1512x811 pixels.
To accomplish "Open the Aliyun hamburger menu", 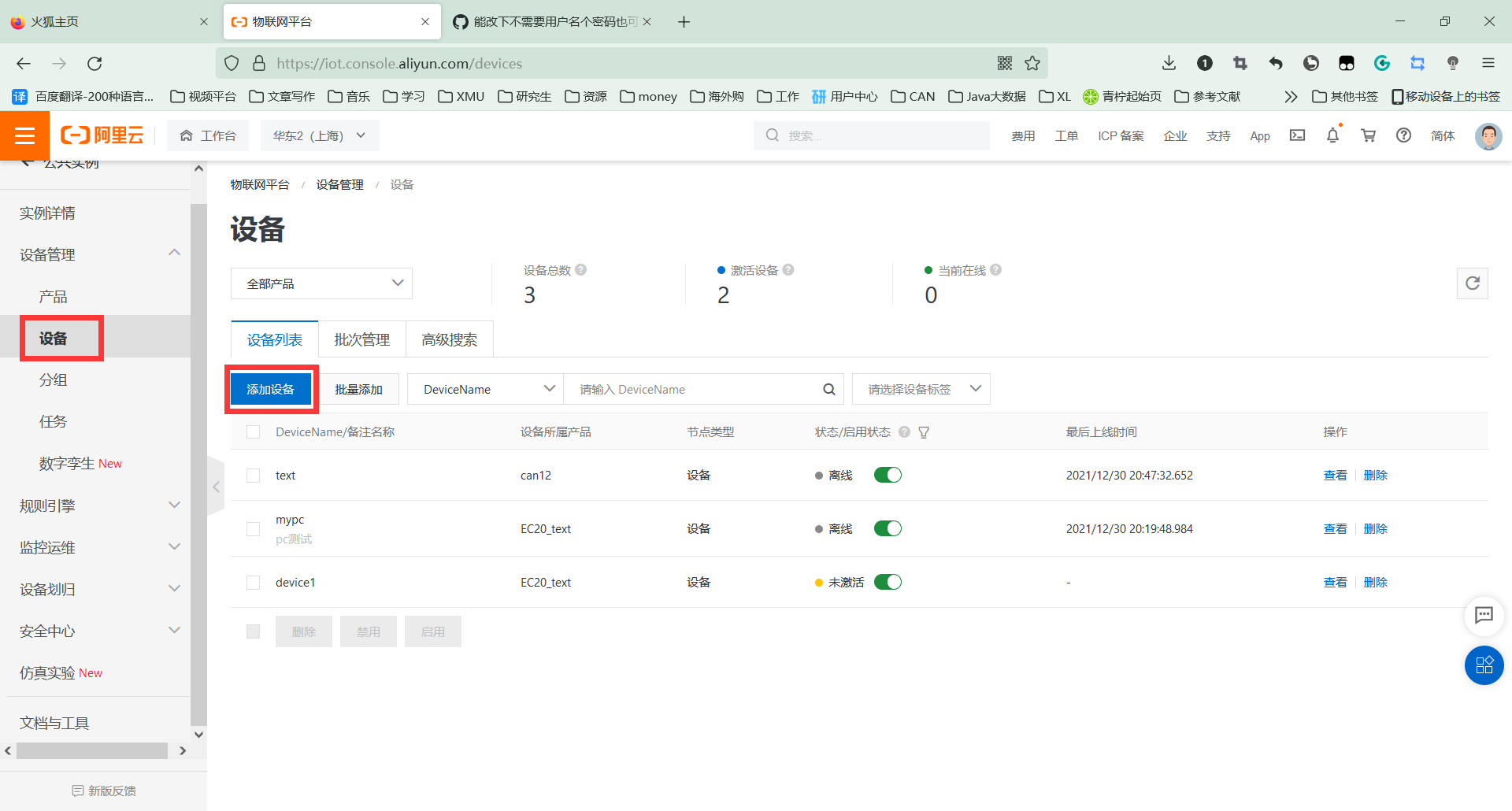I will pos(24,135).
